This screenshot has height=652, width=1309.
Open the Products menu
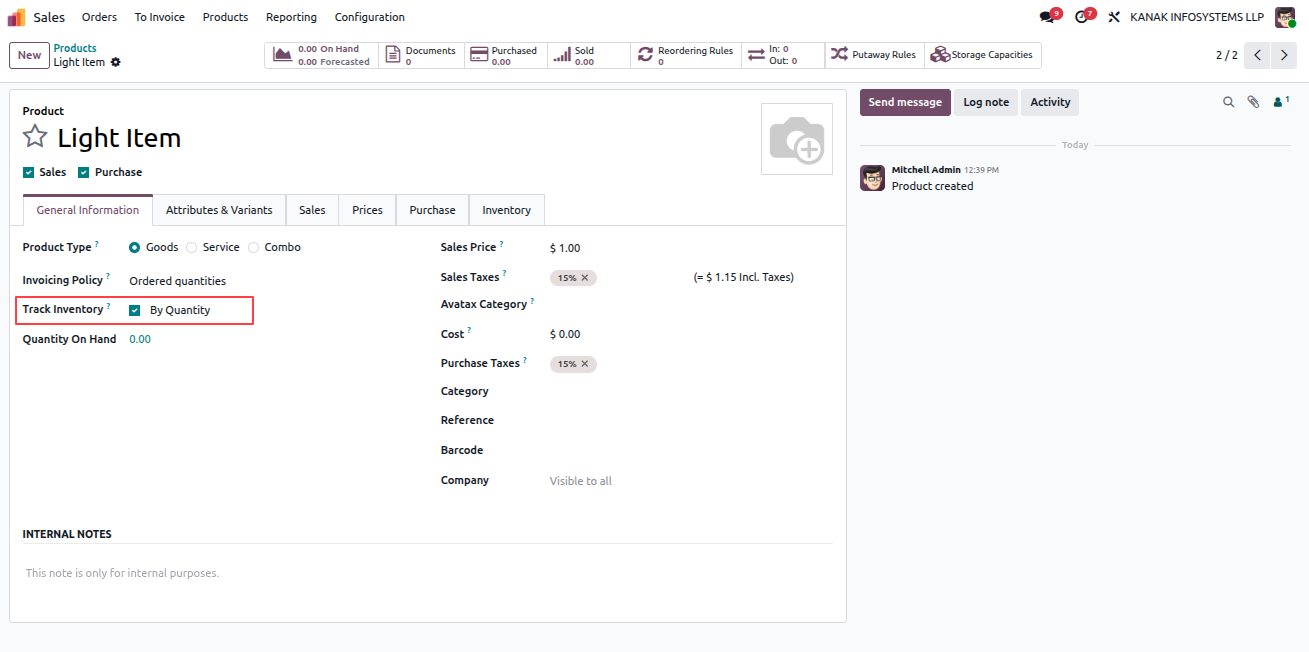pos(225,17)
